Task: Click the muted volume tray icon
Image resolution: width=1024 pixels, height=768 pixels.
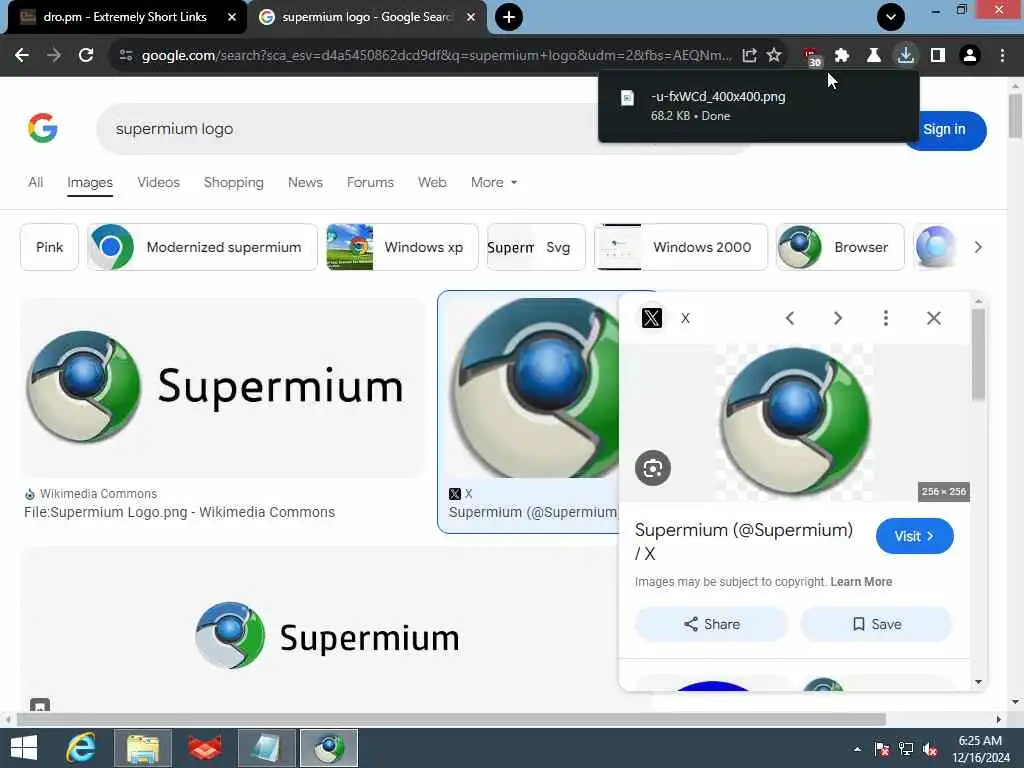Action: [930, 749]
